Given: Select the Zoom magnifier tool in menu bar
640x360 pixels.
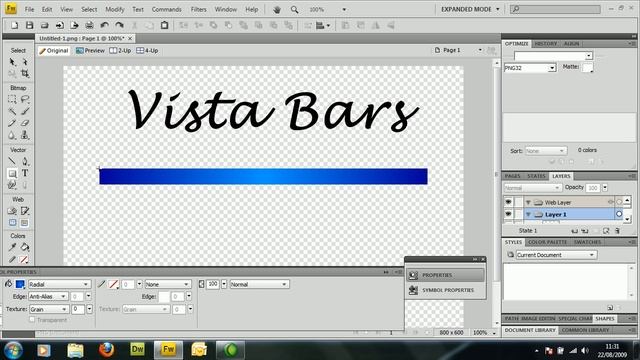Looking at the screenshot, I should tap(294, 9).
